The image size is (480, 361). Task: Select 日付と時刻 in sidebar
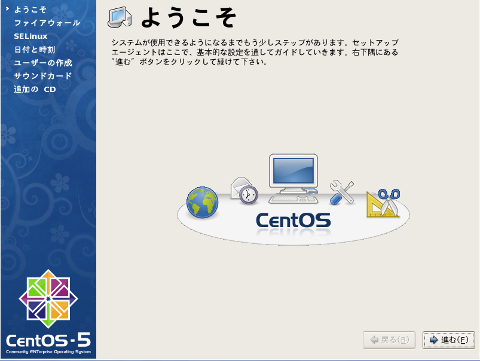(x=34, y=50)
